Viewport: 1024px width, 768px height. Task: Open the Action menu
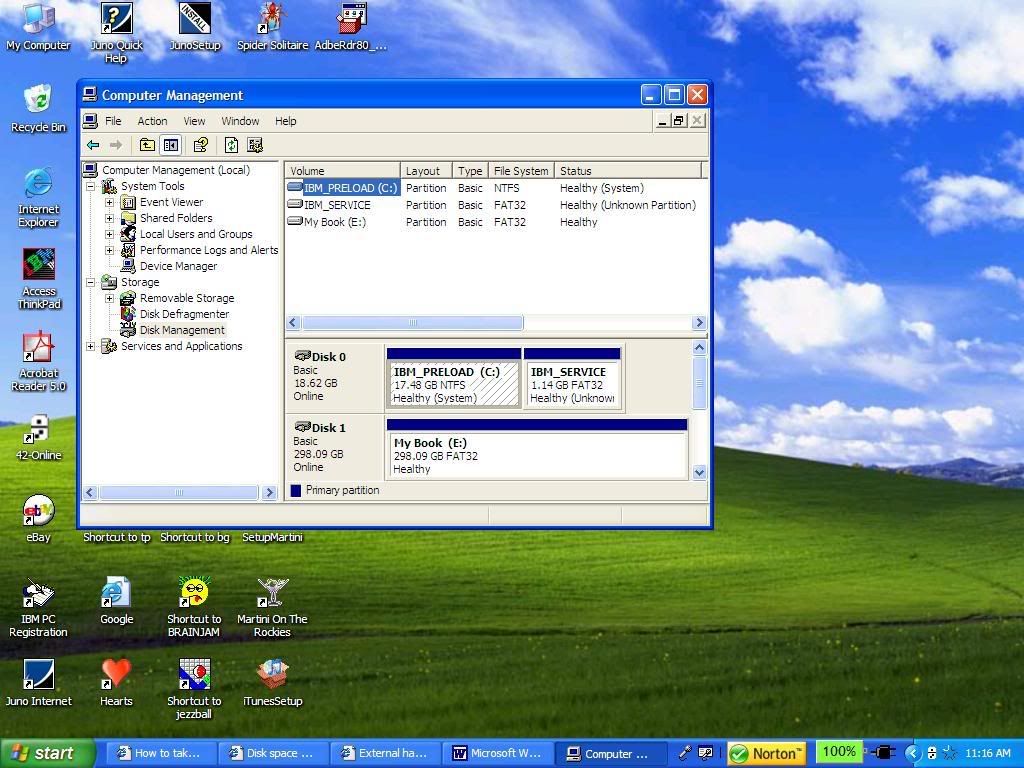coord(152,121)
